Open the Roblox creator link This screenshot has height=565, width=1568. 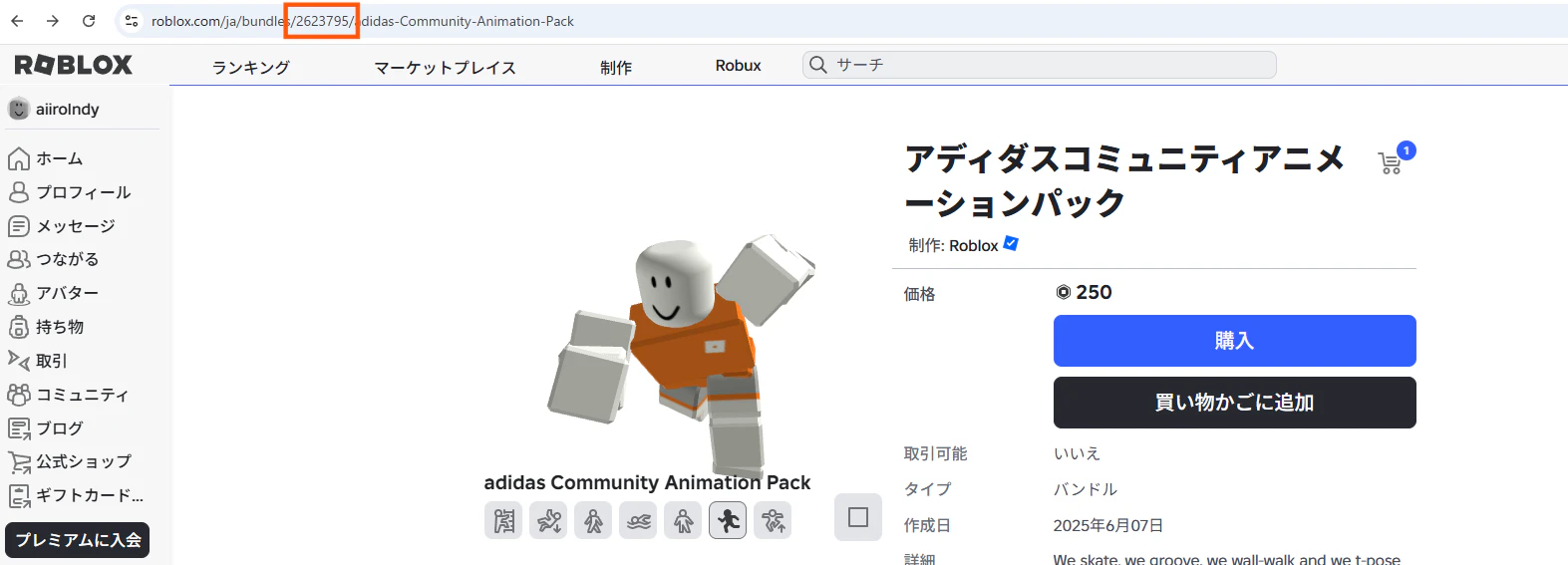[x=973, y=245]
